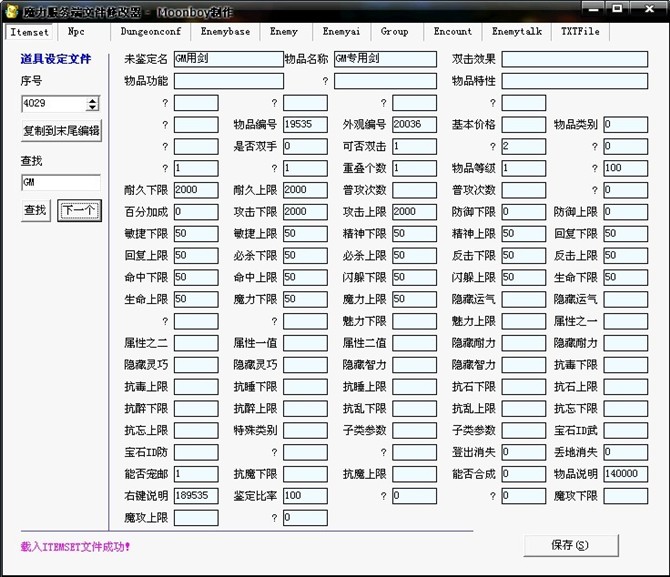
Task: Click the 右键说明 field showing 189535
Action: (x=196, y=495)
